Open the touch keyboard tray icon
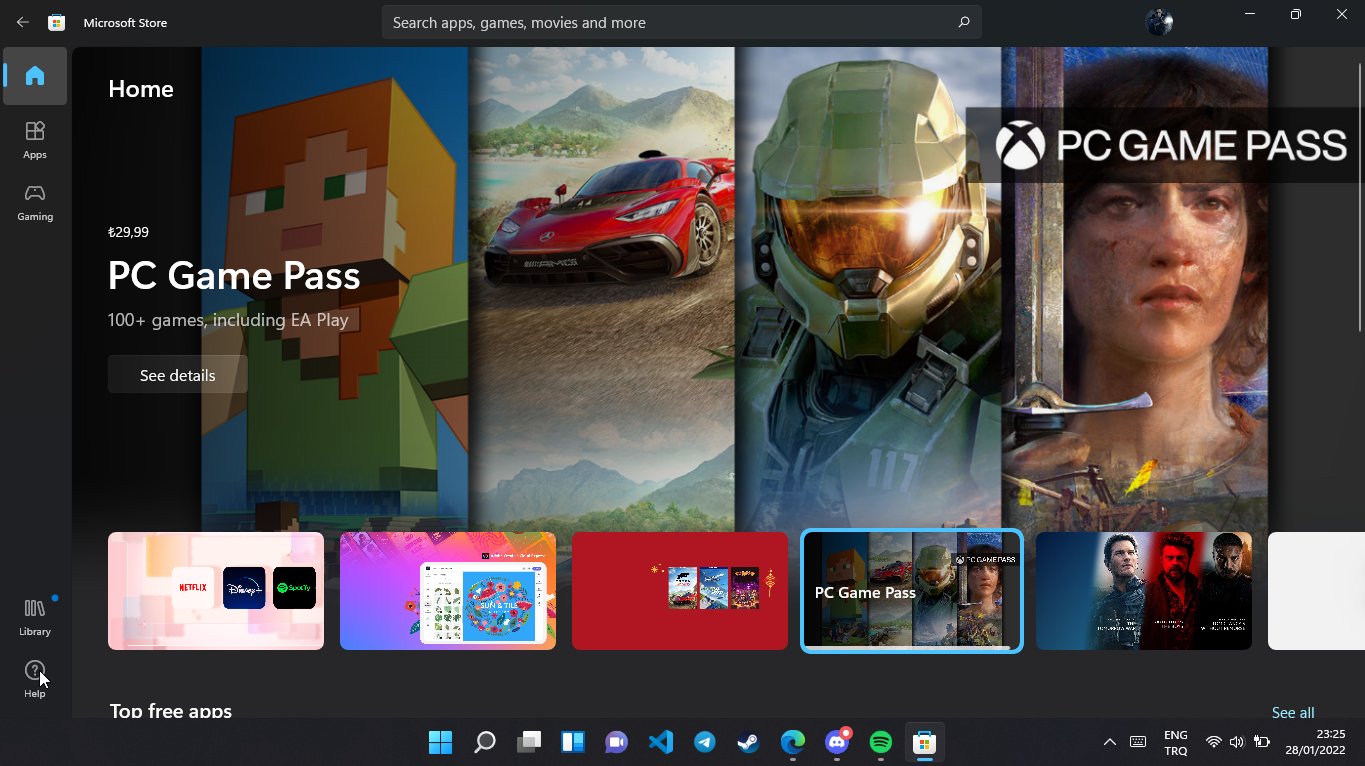Screen dimensions: 1365x766 (x=1138, y=742)
